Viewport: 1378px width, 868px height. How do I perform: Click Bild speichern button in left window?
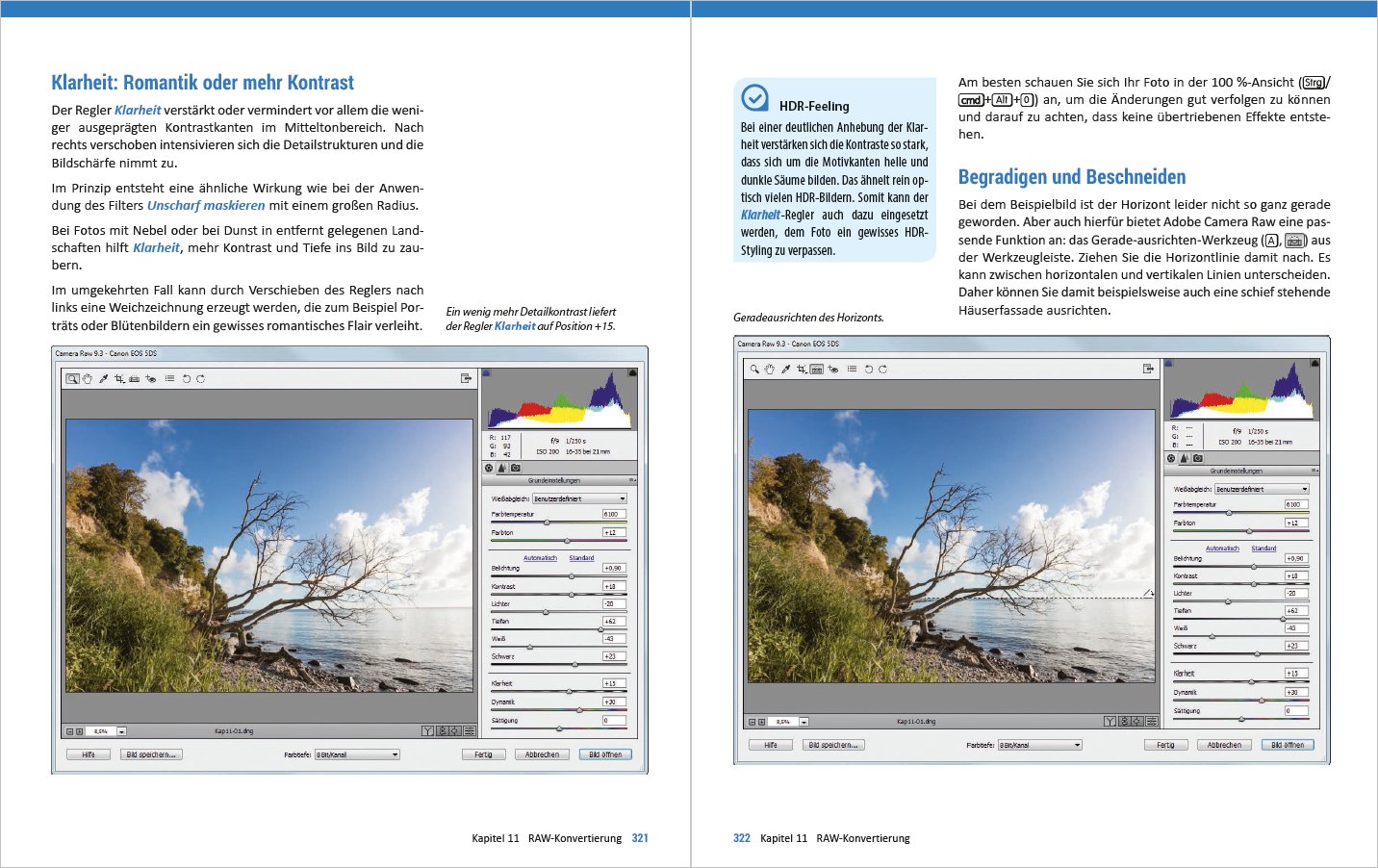(x=151, y=754)
